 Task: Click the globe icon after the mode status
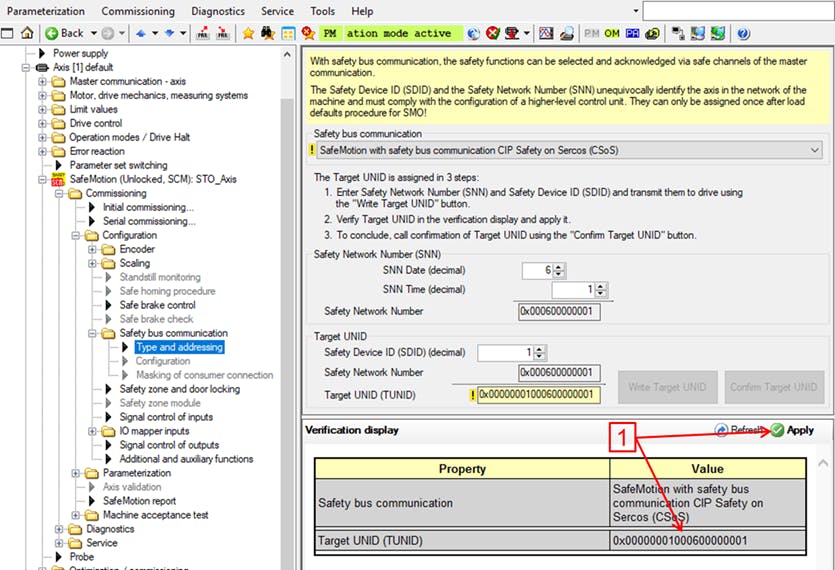pos(473,34)
